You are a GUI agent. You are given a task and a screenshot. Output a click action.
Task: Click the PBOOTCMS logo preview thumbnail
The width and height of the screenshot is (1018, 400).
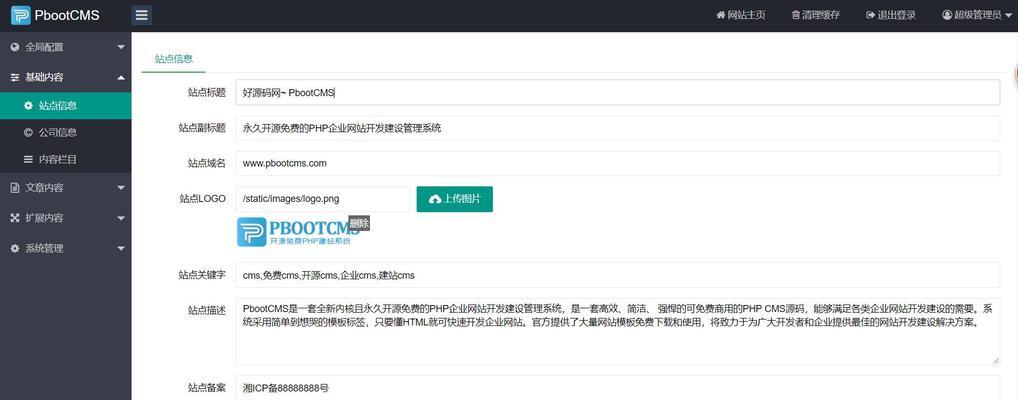[298, 232]
